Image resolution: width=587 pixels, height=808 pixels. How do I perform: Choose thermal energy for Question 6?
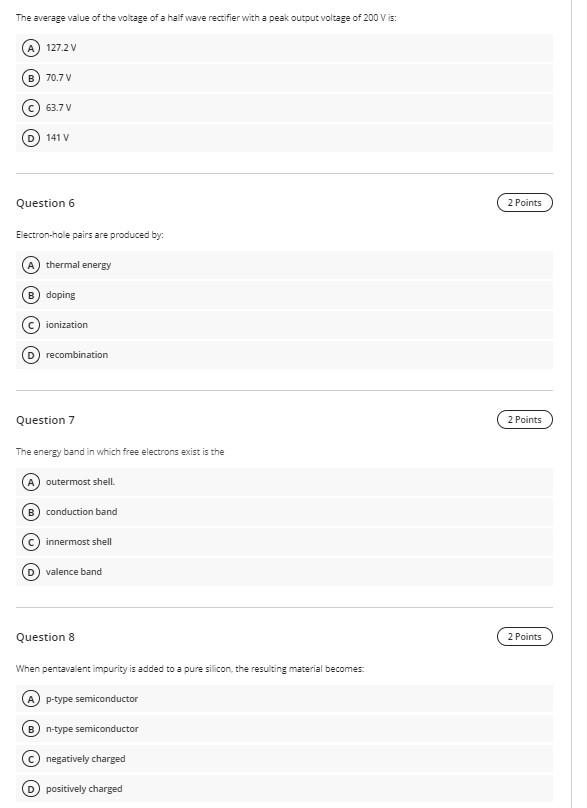[x=284, y=265]
